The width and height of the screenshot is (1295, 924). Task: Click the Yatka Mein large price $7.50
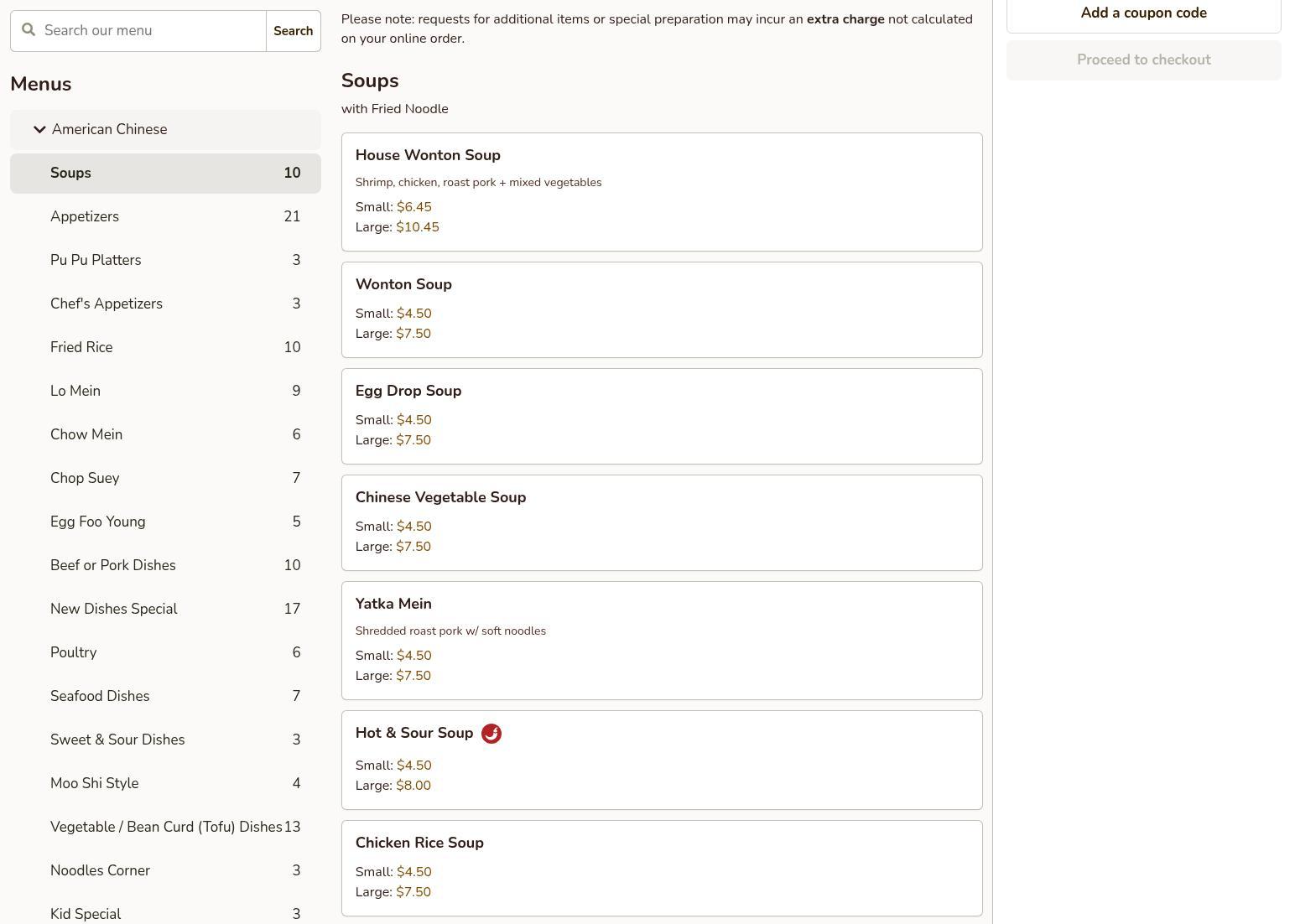tap(413, 676)
